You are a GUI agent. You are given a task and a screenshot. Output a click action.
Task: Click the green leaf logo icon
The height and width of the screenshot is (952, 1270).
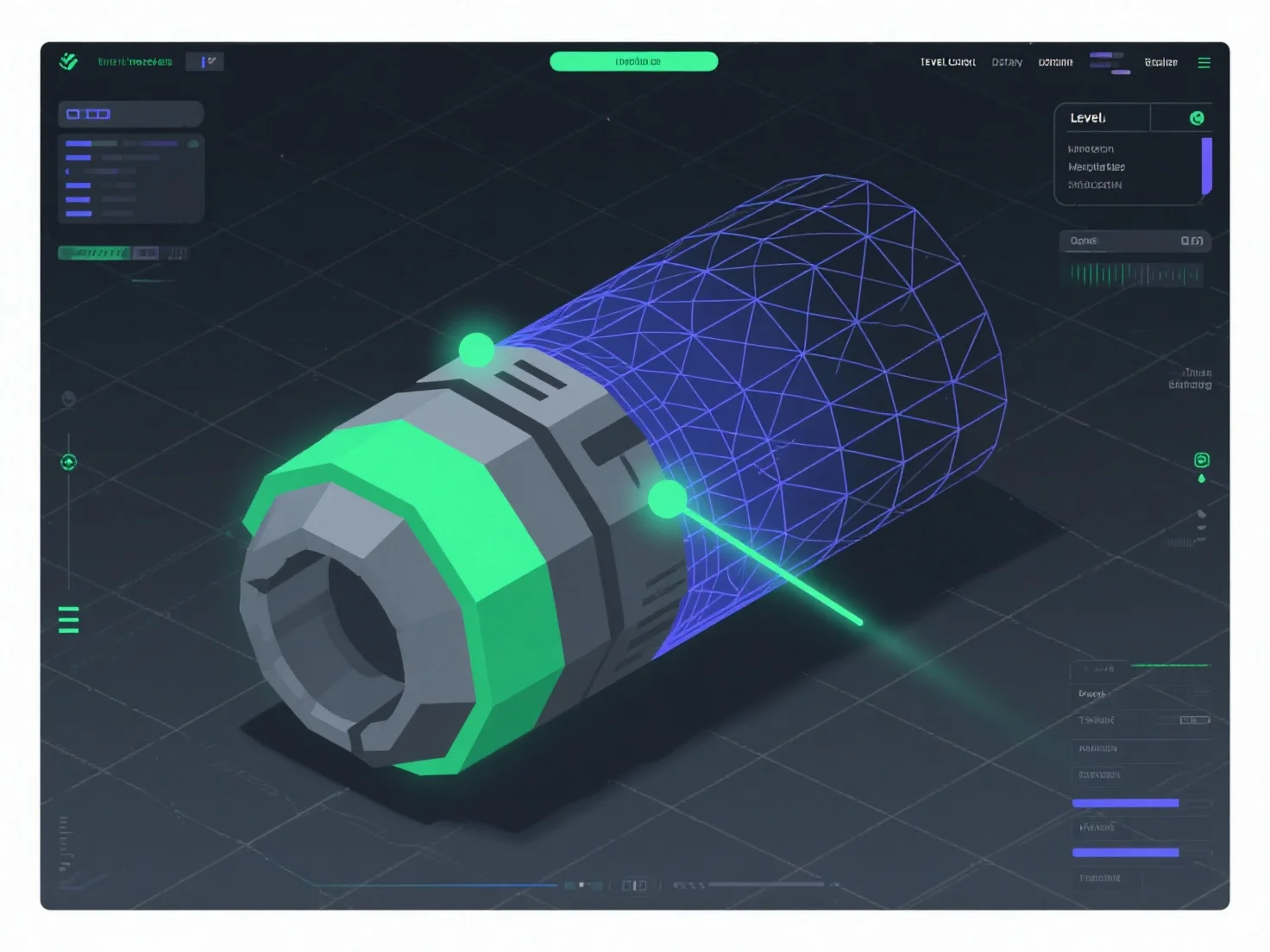70,60
